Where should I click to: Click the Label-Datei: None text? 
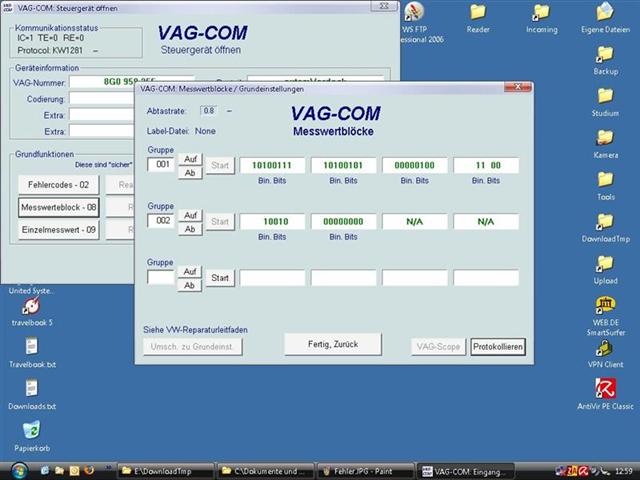[181, 131]
